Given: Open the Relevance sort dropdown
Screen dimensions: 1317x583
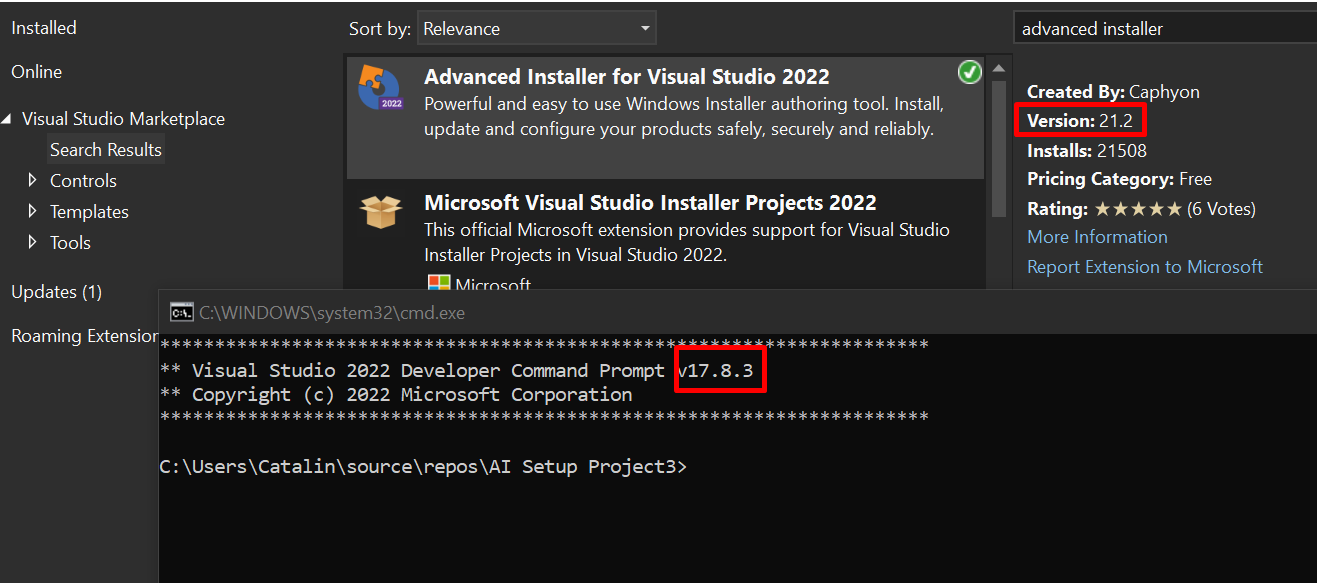Looking at the screenshot, I should coord(536,28).
